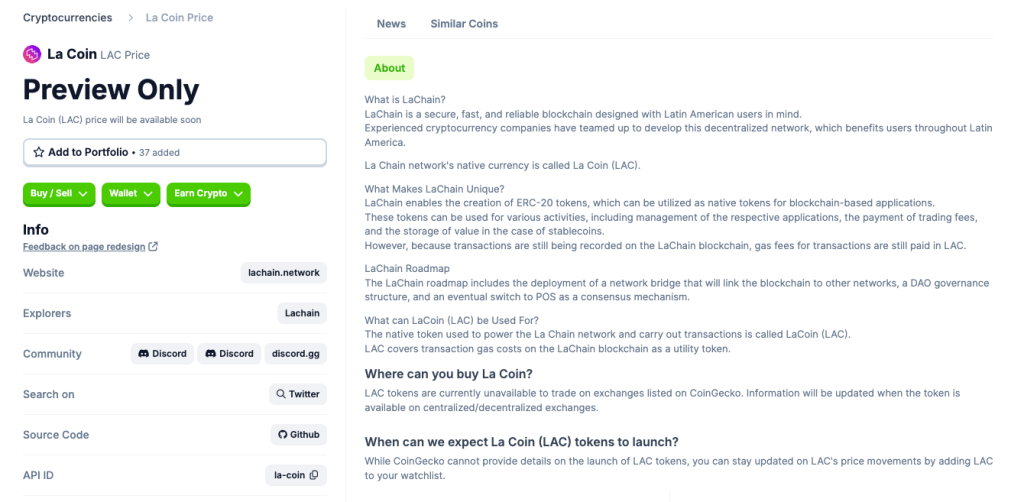Screen dimensions: 1024x502
Task: Click the external link icon beside Feedback
Action: tap(153, 247)
